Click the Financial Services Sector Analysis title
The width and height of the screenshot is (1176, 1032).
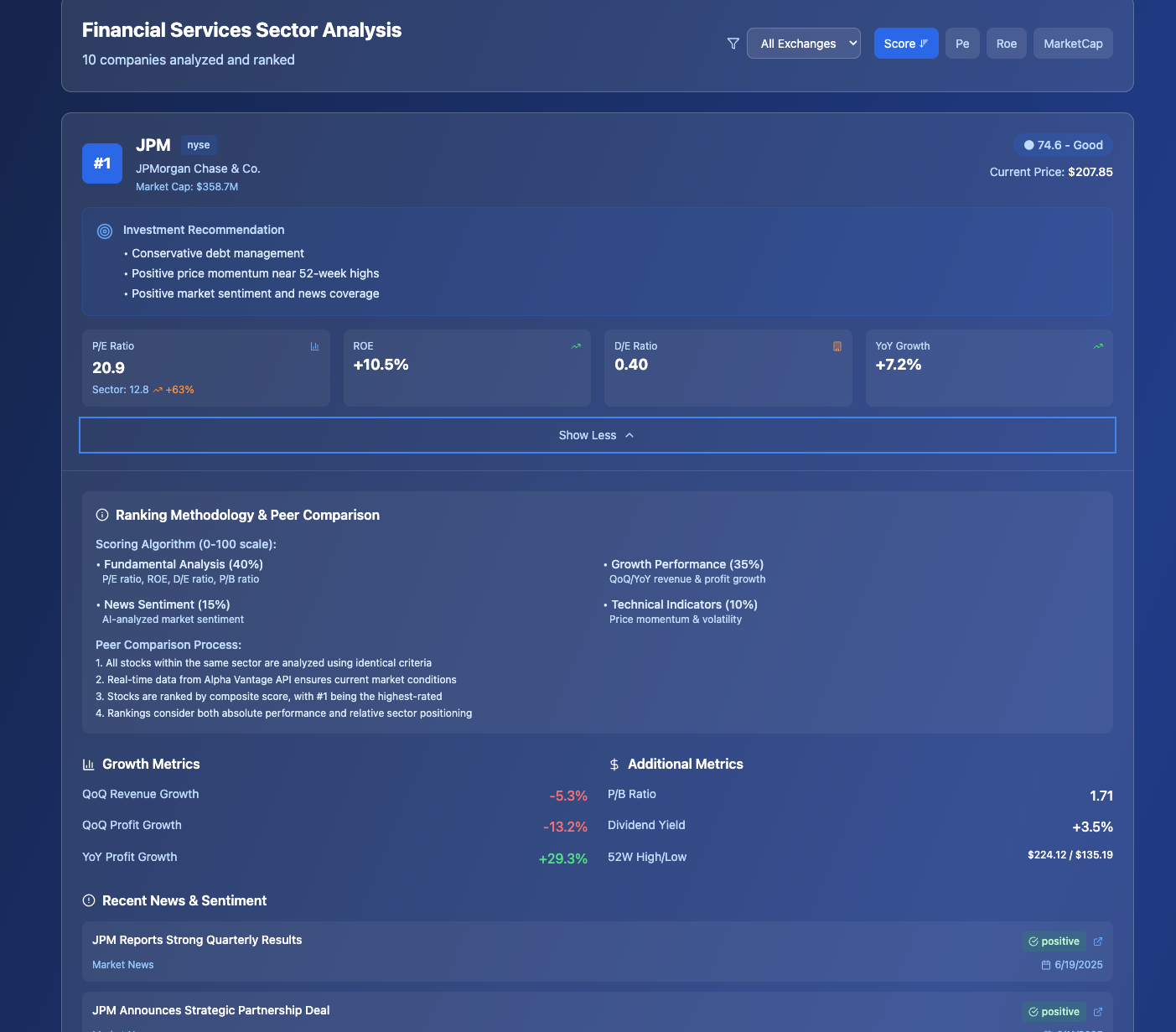click(241, 30)
